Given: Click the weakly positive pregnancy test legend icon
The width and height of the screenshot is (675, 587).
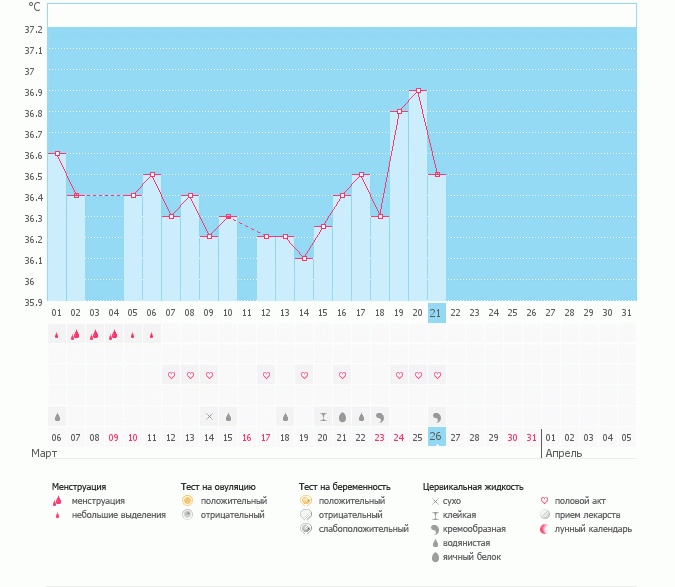Looking at the screenshot, I should [305, 528].
